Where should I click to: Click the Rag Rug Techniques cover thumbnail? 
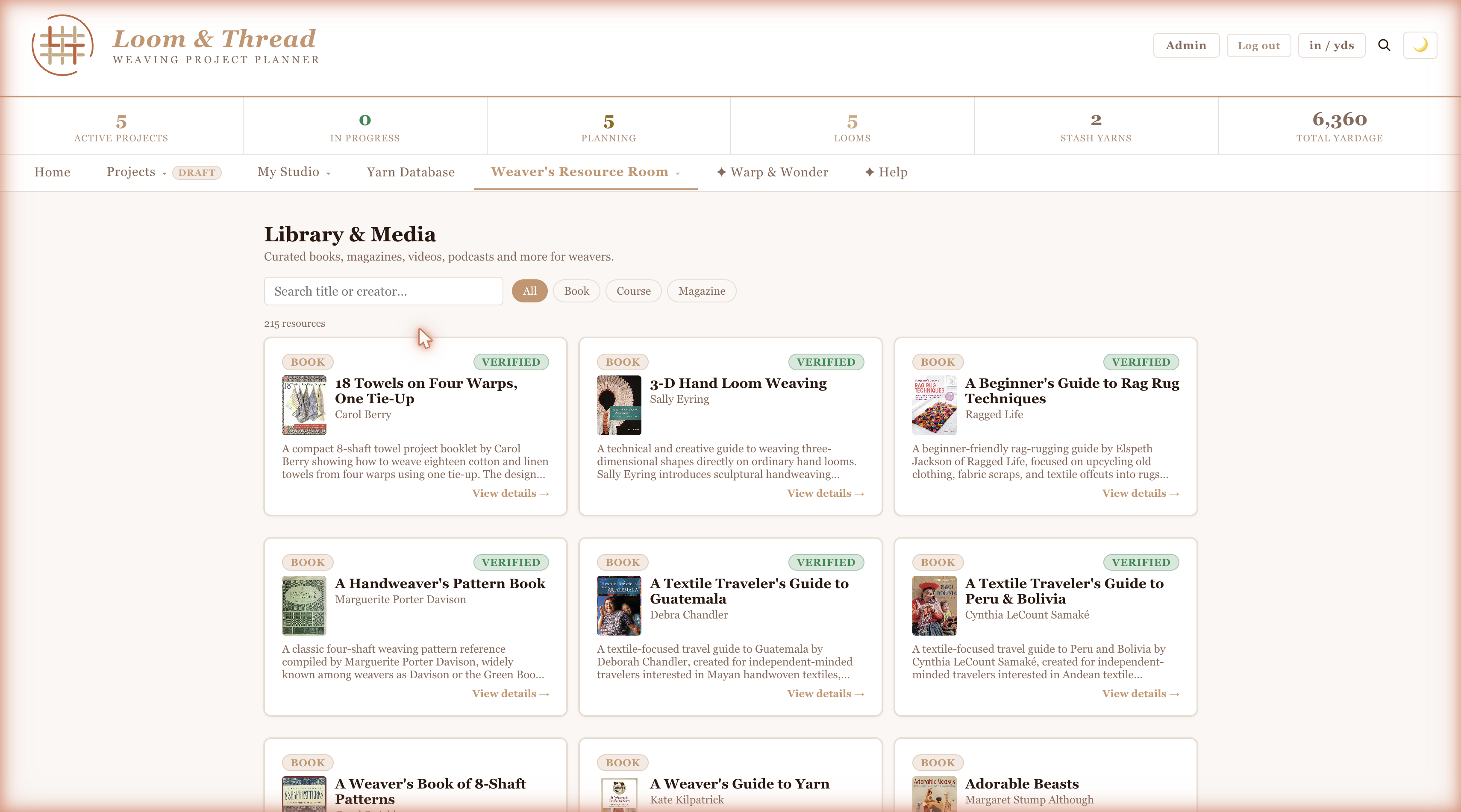(x=934, y=405)
